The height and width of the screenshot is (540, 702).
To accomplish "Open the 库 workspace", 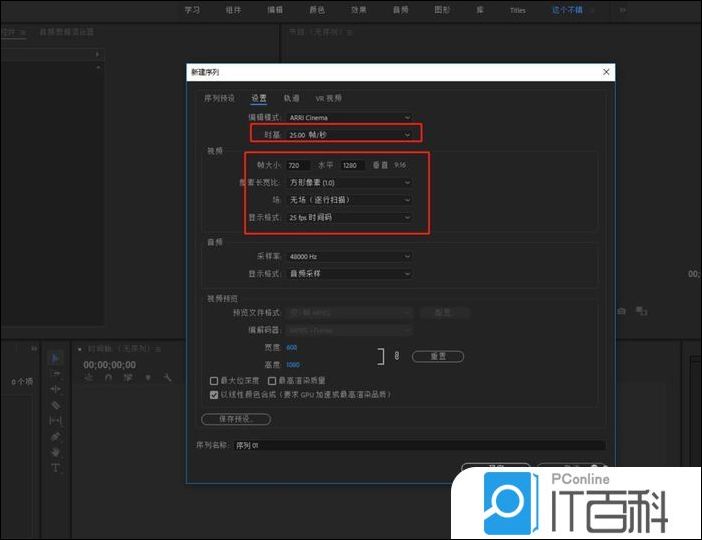I will 480,10.
